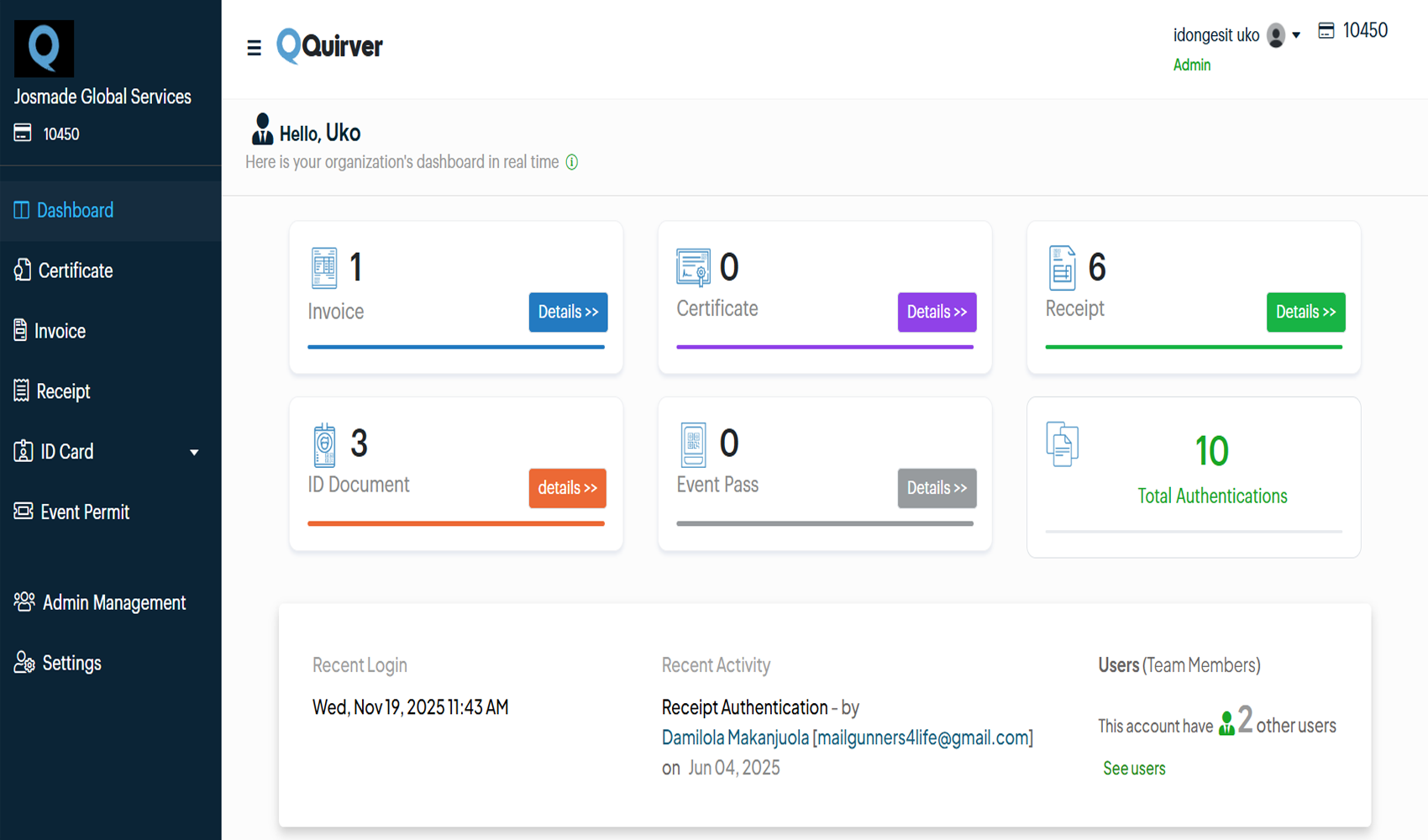
Task: Click the Admin Management people icon
Action: point(24,601)
